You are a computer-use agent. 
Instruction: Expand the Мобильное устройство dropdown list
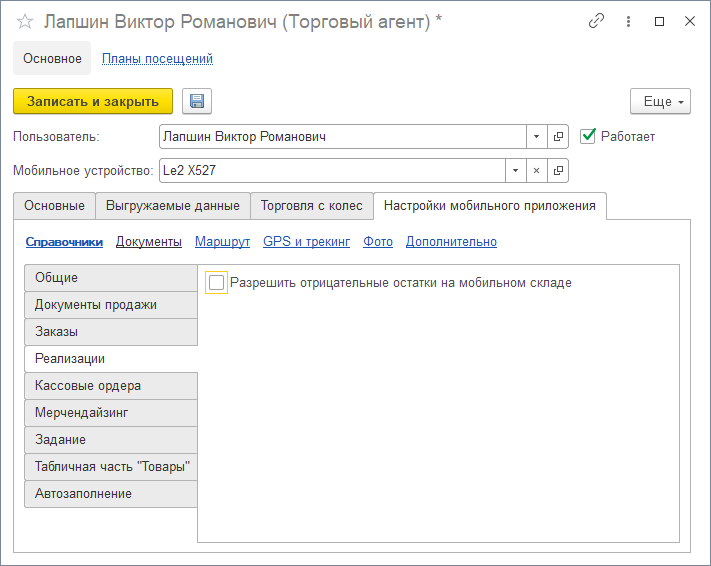coord(515,171)
